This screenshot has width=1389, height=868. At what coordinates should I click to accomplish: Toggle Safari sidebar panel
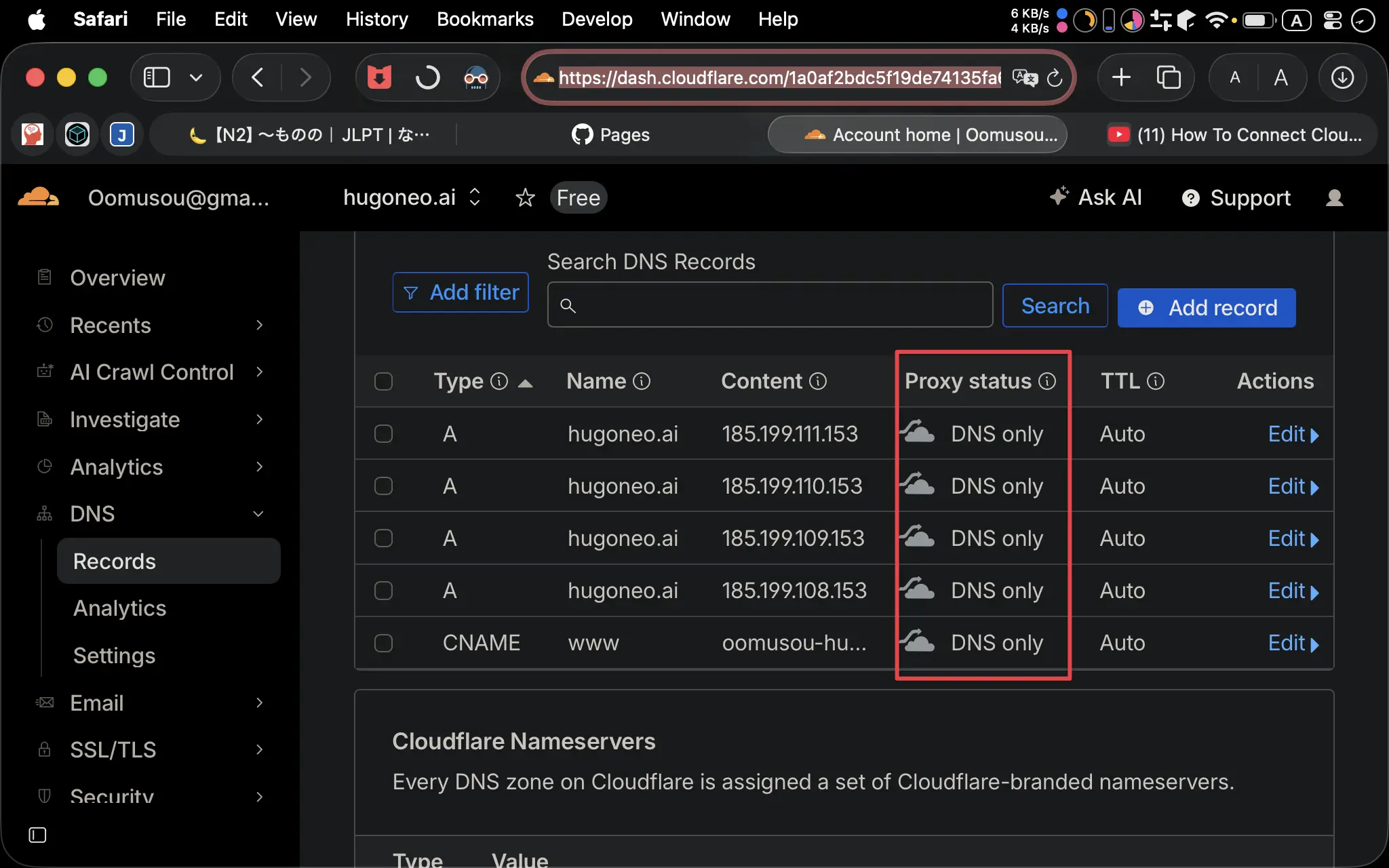click(x=157, y=77)
